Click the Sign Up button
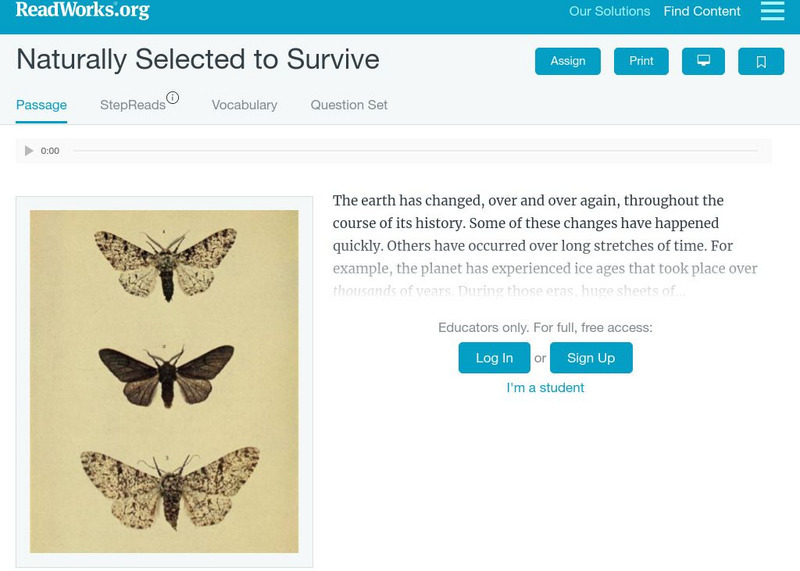This screenshot has height=571, width=800. click(x=591, y=358)
